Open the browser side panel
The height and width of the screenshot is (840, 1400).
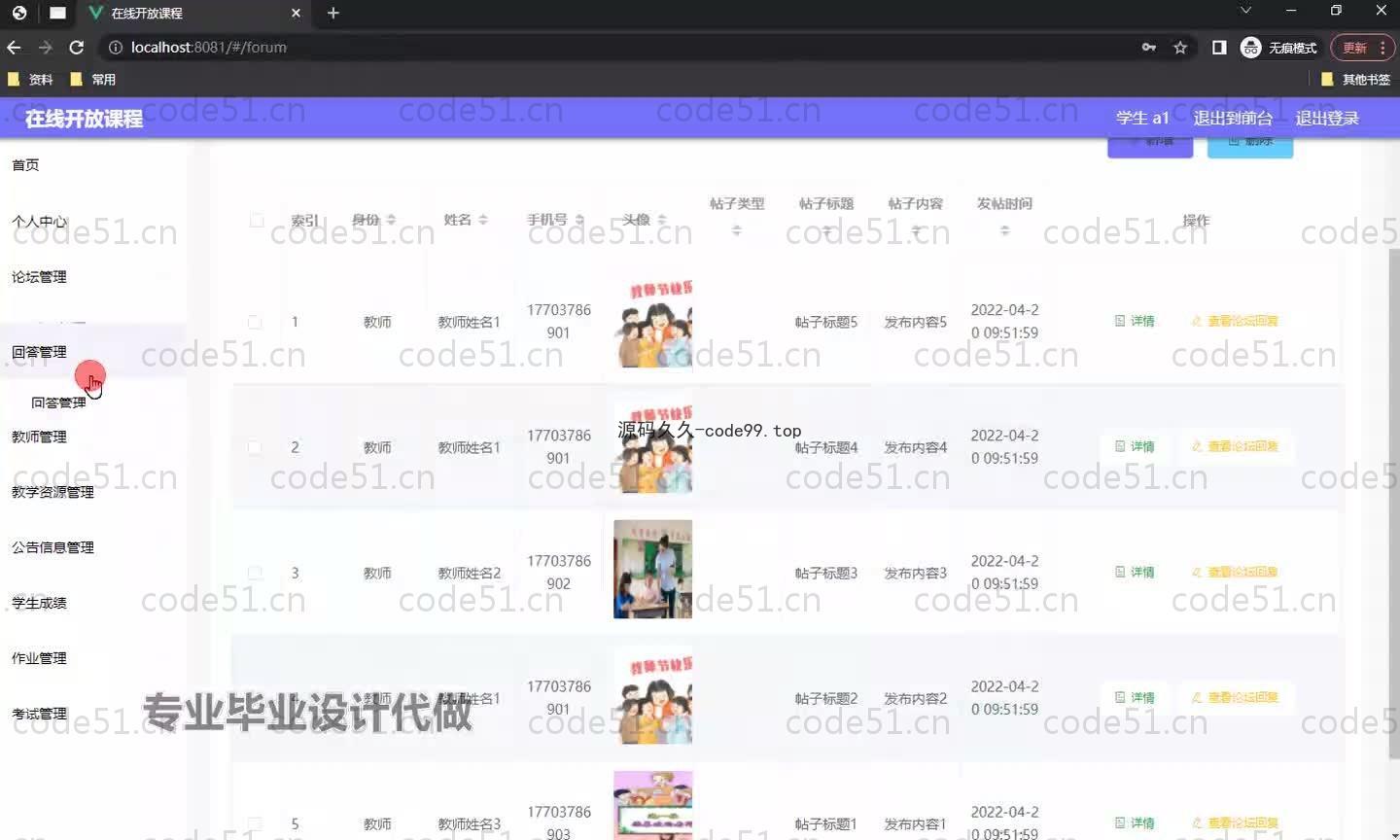coord(1219,47)
